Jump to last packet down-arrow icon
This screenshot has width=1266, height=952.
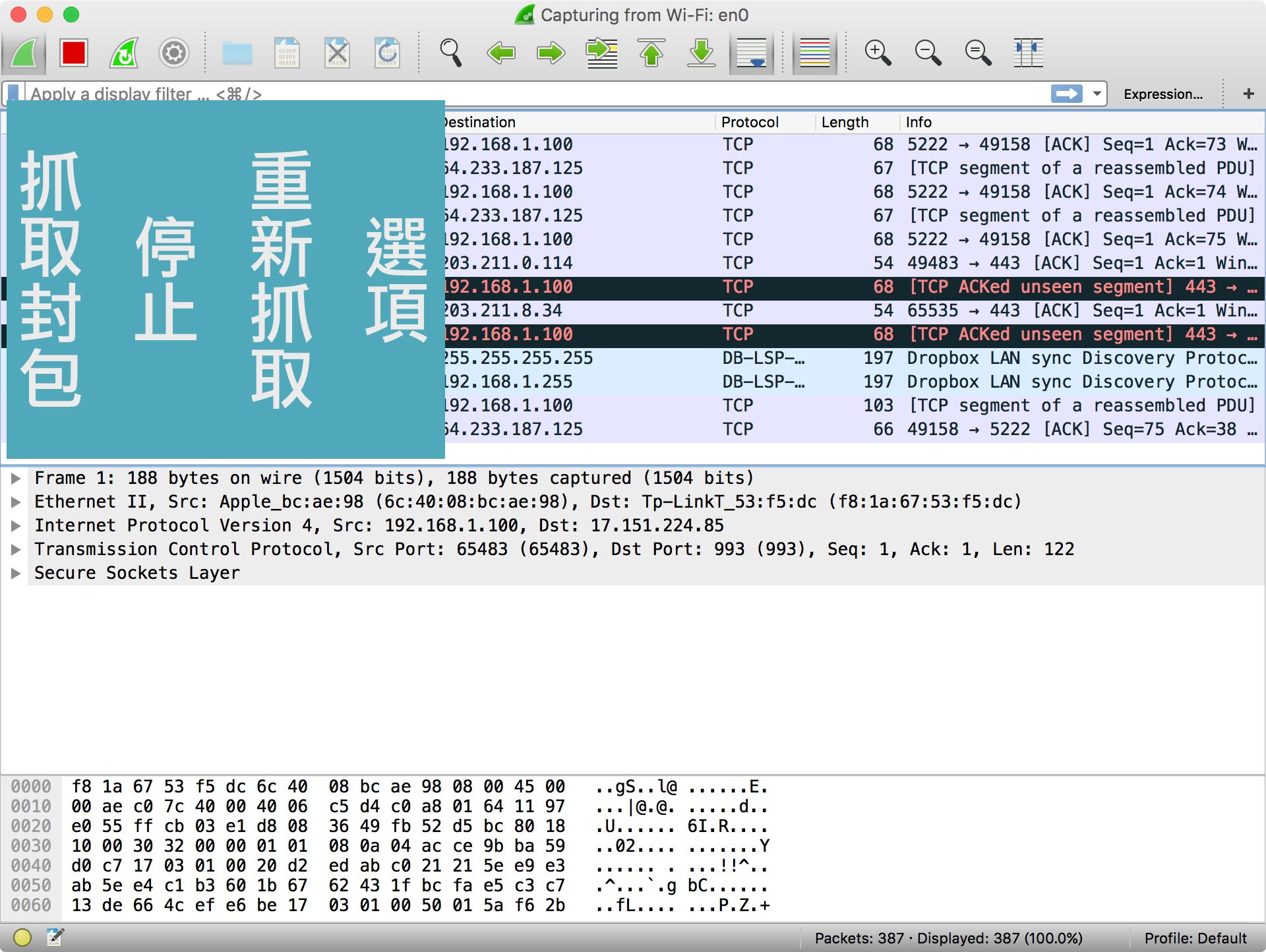(702, 53)
